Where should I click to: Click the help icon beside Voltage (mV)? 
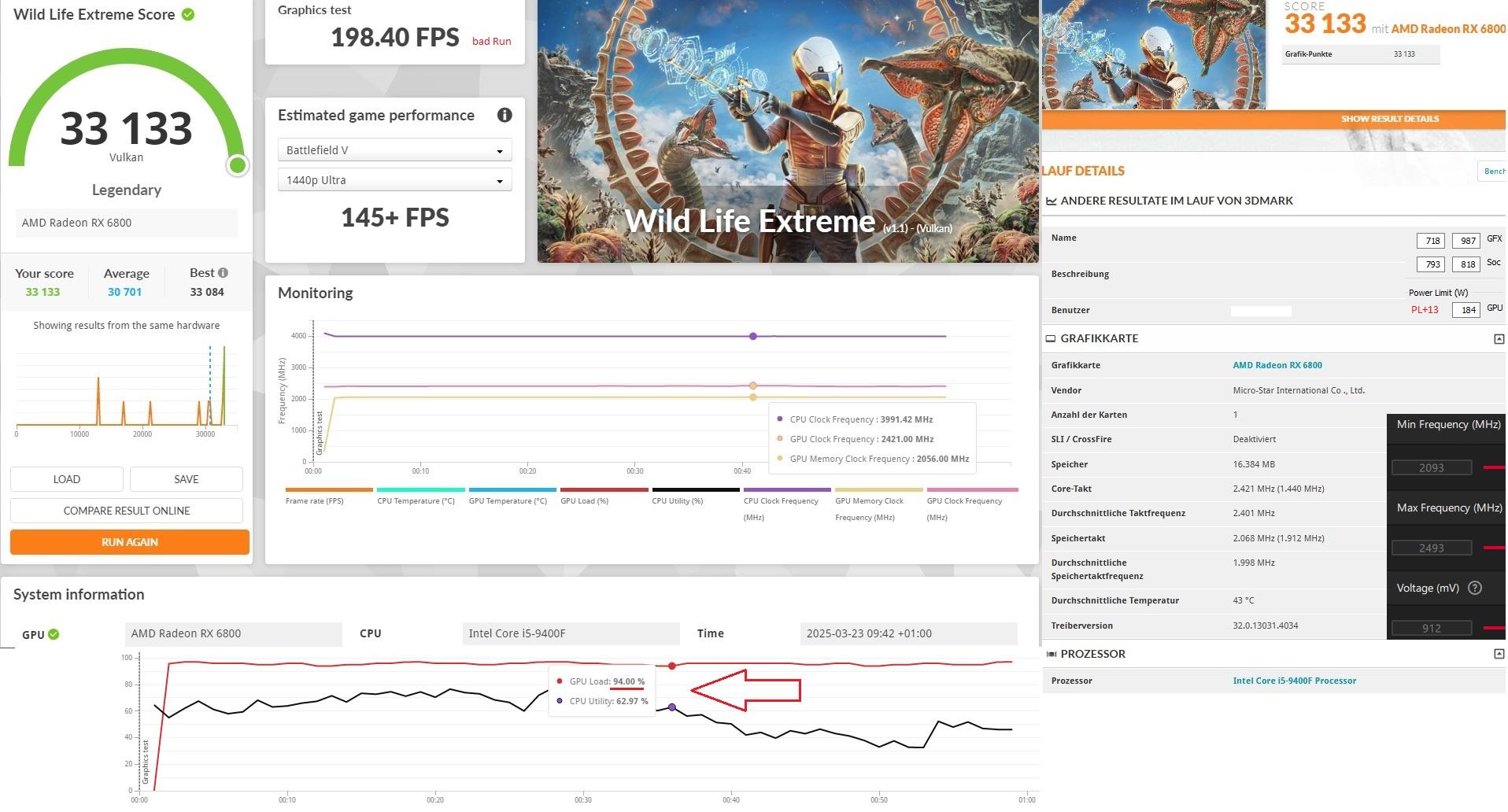point(1475,588)
